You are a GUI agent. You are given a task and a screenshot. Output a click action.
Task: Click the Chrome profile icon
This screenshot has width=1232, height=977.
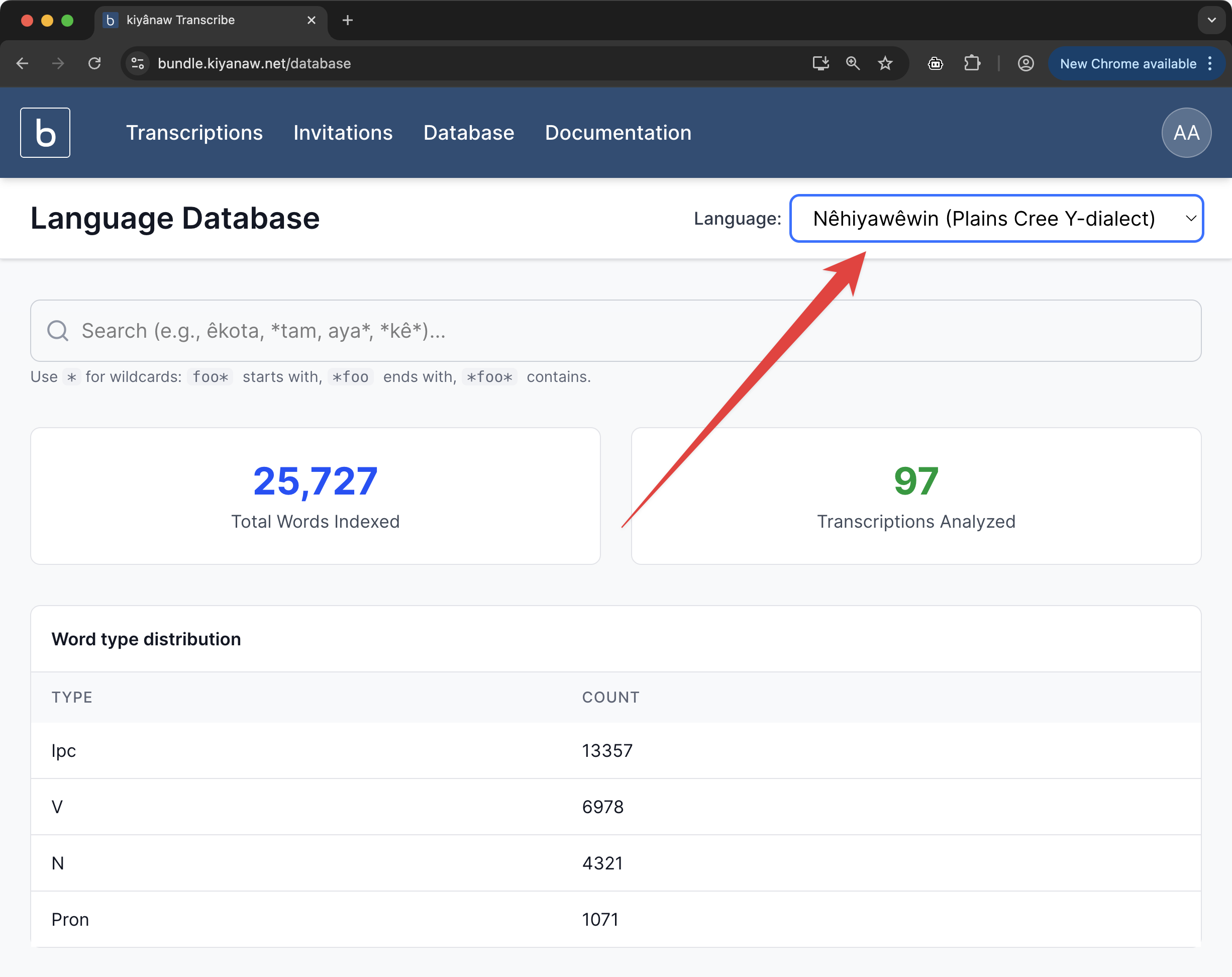[1025, 63]
